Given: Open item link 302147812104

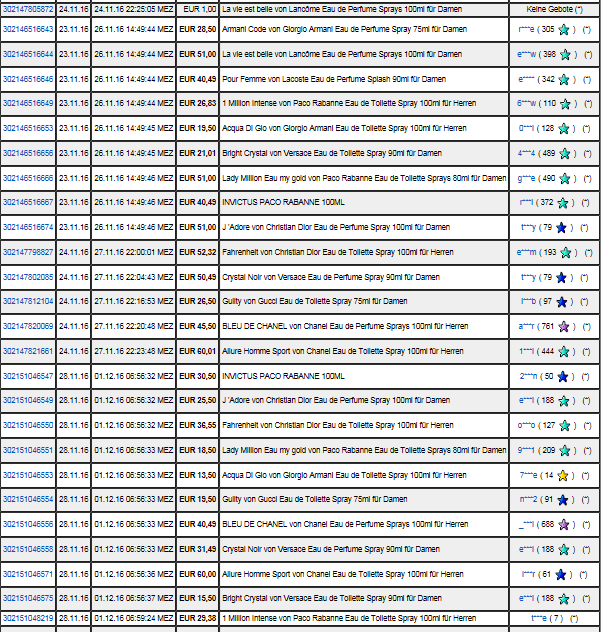Looking at the screenshot, I should [28, 301].
